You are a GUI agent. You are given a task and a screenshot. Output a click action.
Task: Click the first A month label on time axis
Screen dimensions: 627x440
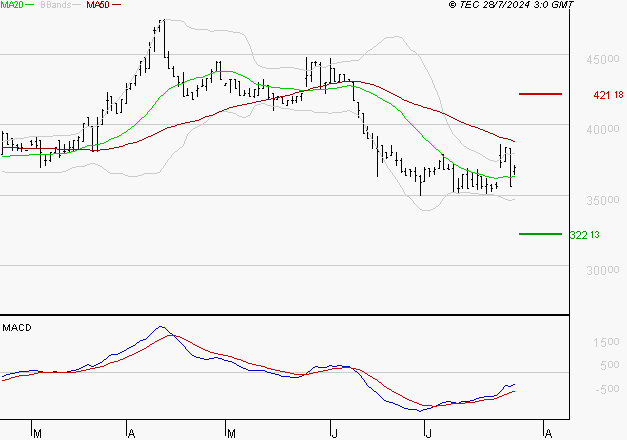[131, 434]
